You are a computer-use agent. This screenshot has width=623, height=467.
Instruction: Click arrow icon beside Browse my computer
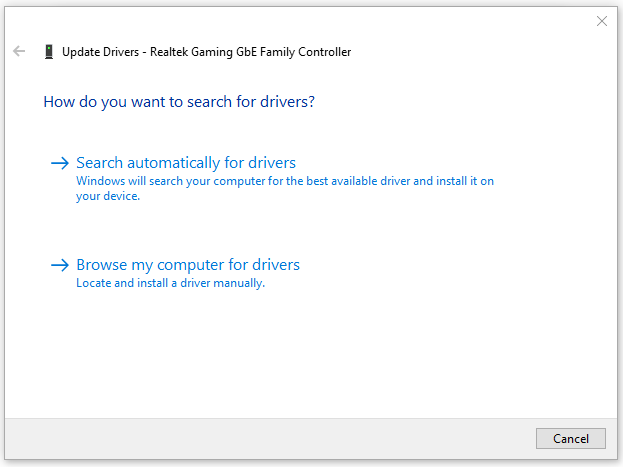click(x=60, y=265)
